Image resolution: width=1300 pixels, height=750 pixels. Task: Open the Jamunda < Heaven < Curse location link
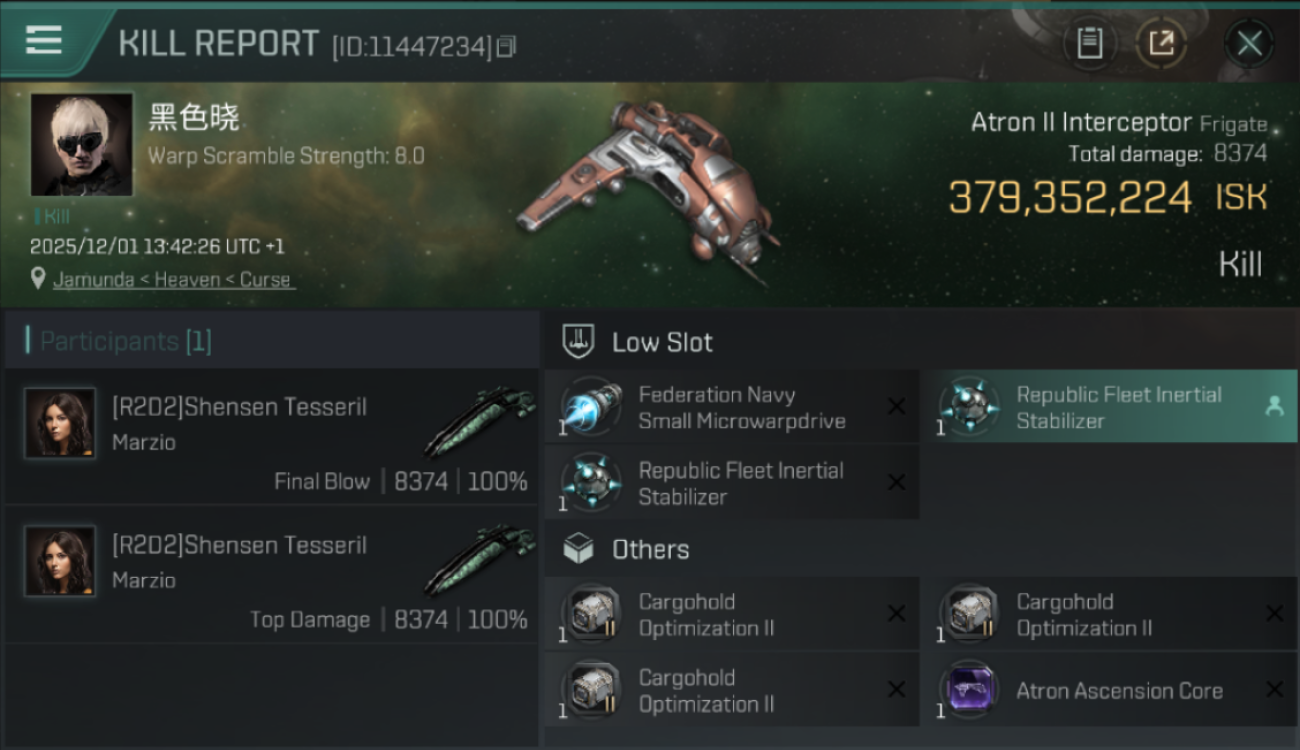tap(173, 280)
